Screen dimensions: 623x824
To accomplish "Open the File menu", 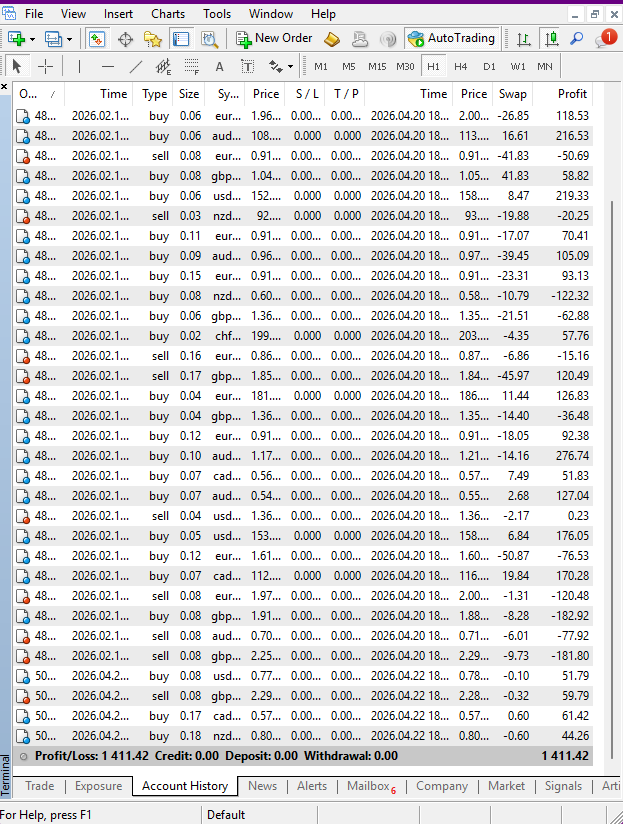I will [34, 14].
